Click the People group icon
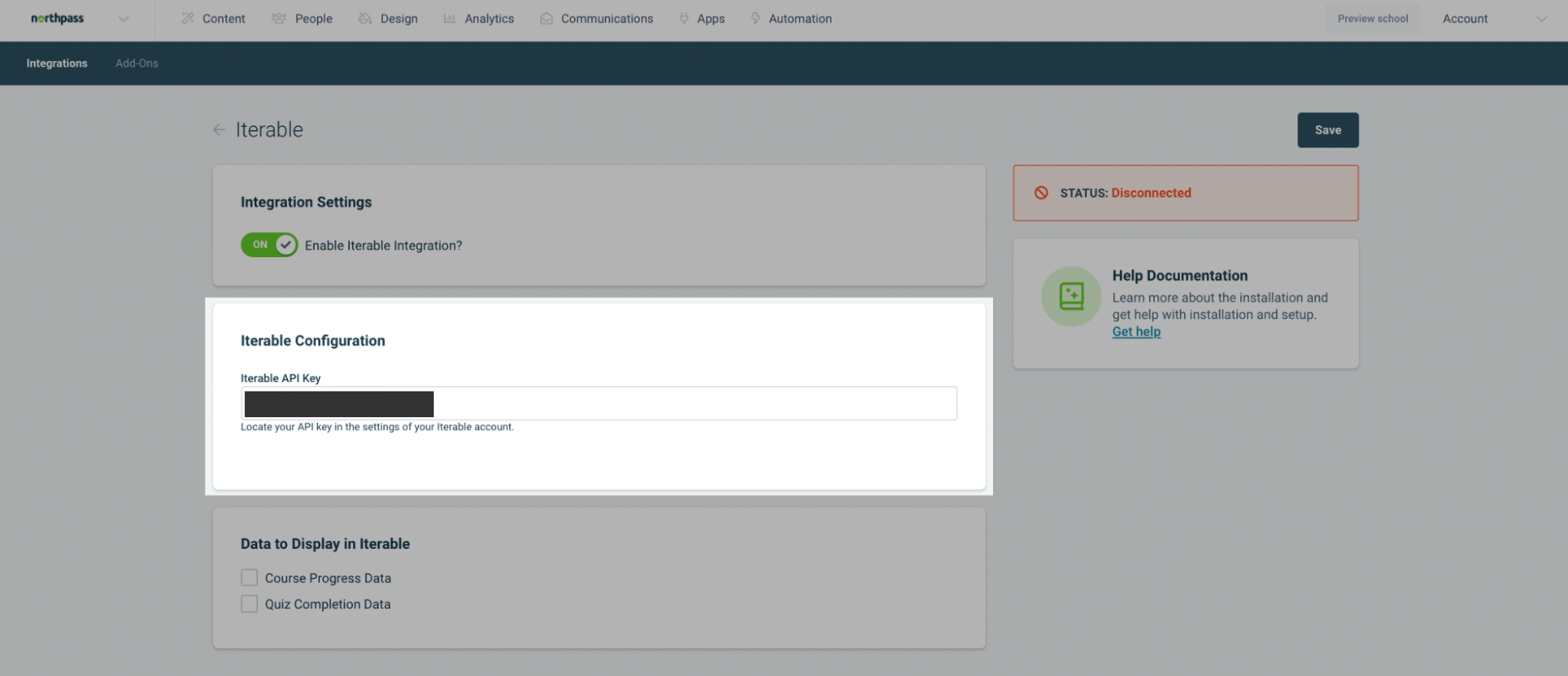Image resolution: width=1568 pixels, height=676 pixels. [x=278, y=18]
